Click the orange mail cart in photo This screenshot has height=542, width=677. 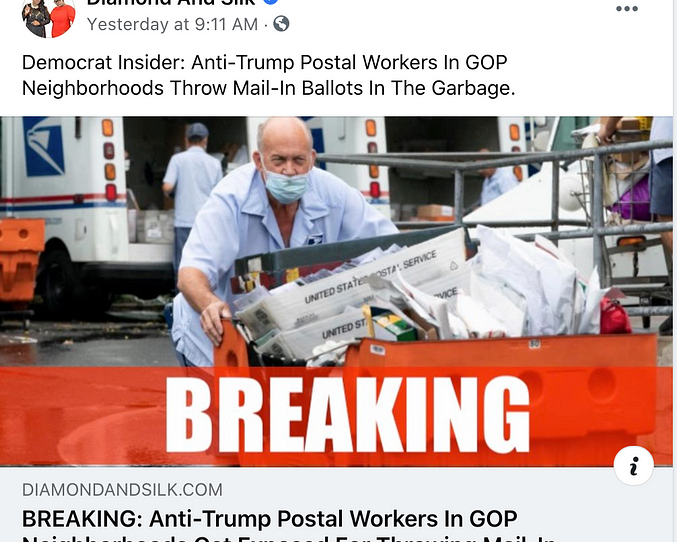[x=436, y=352]
